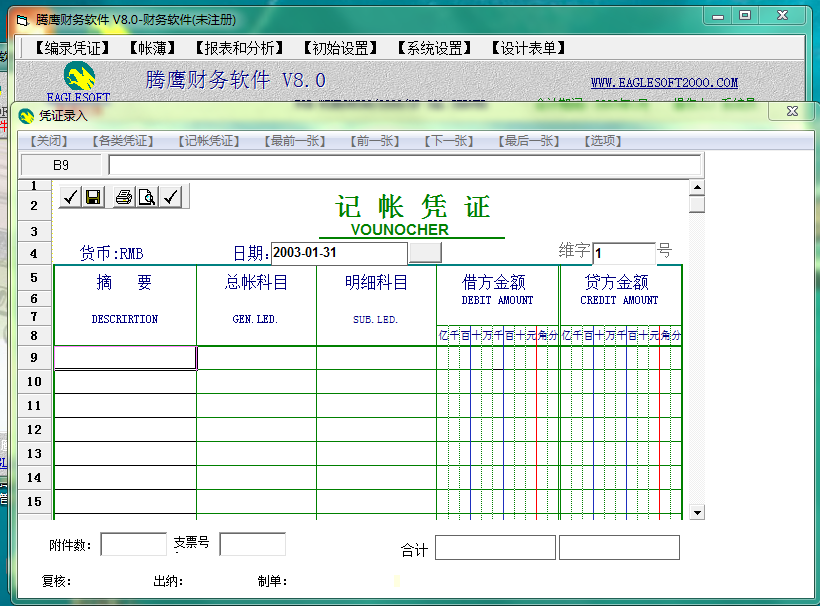Select the 摘要 description cell in row 12
The width and height of the screenshot is (820, 606).
pyautogui.click(x=126, y=430)
